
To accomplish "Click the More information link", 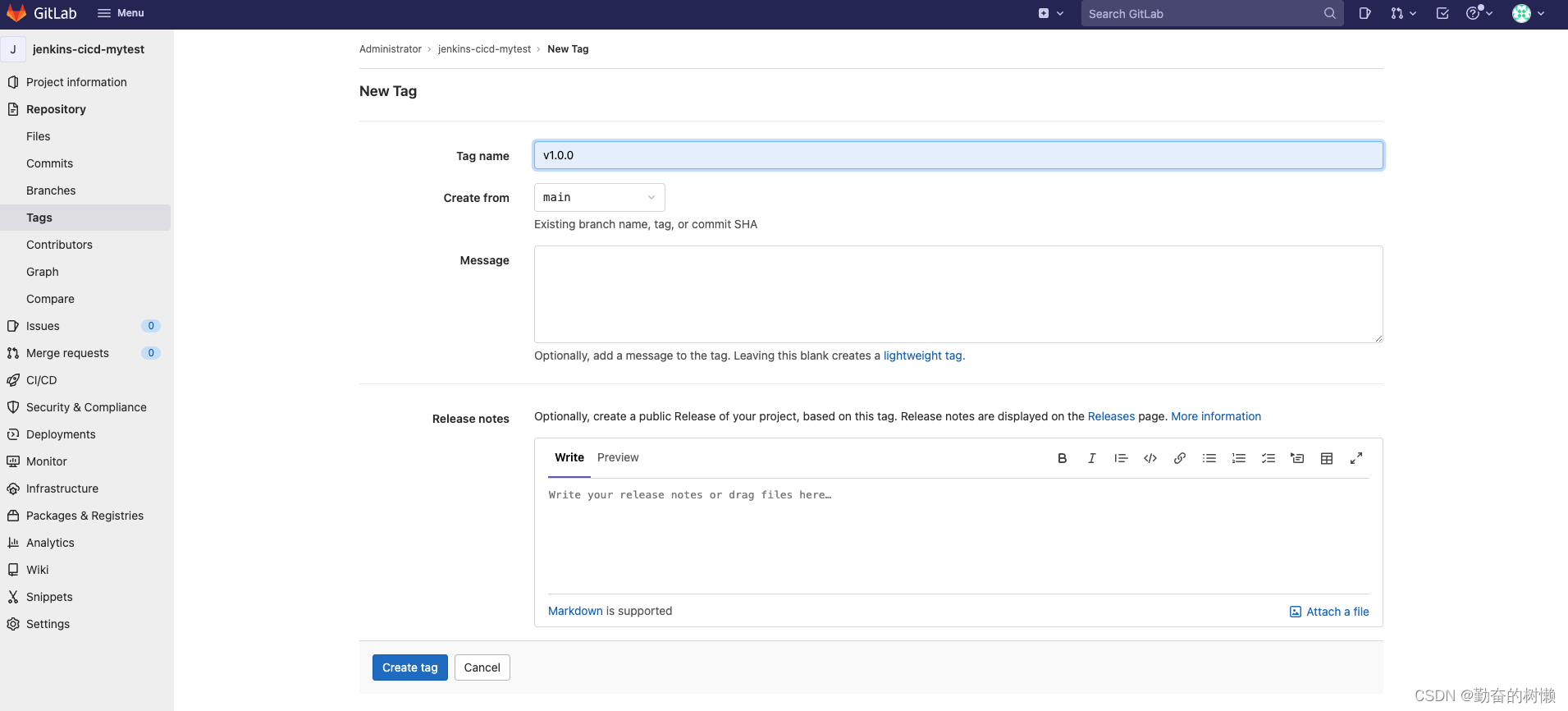I will pyautogui.click(x=1216, y=416).
